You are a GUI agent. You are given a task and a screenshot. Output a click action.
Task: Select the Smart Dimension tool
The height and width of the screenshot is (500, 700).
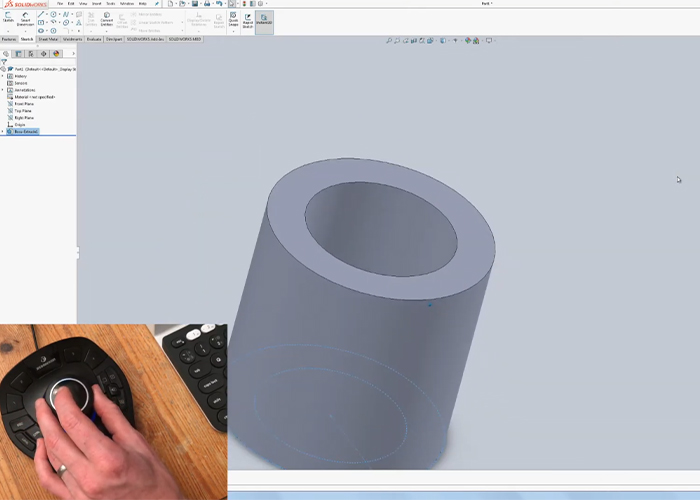tap(26, 20)
